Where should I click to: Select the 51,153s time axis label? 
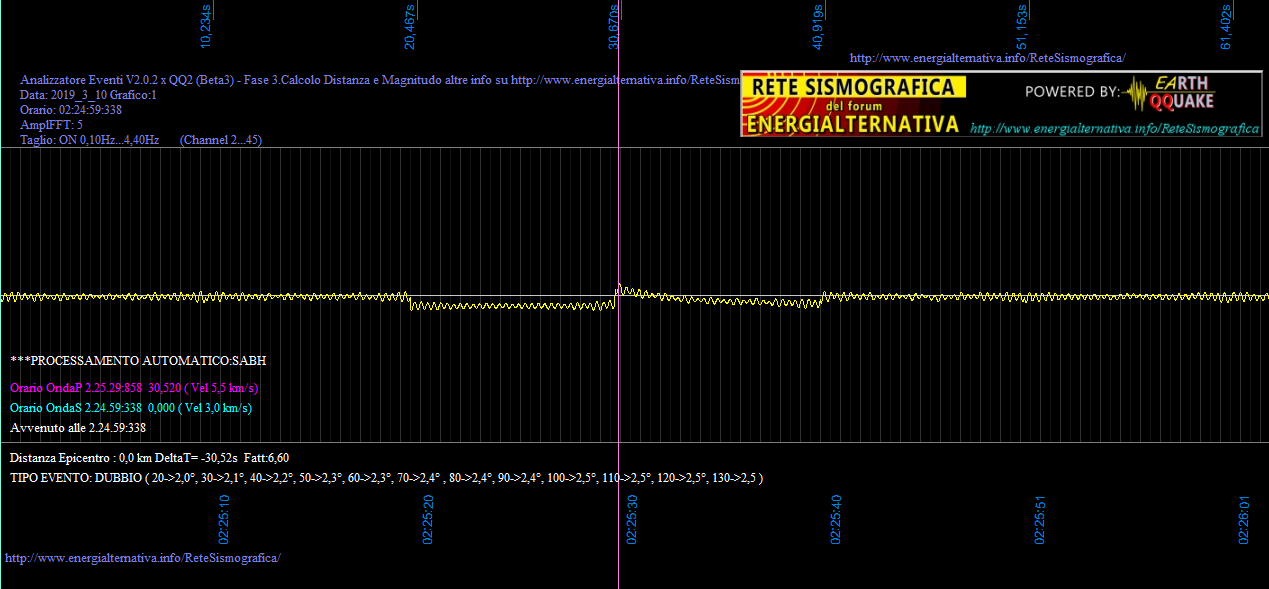click(x=1022, y=26)
